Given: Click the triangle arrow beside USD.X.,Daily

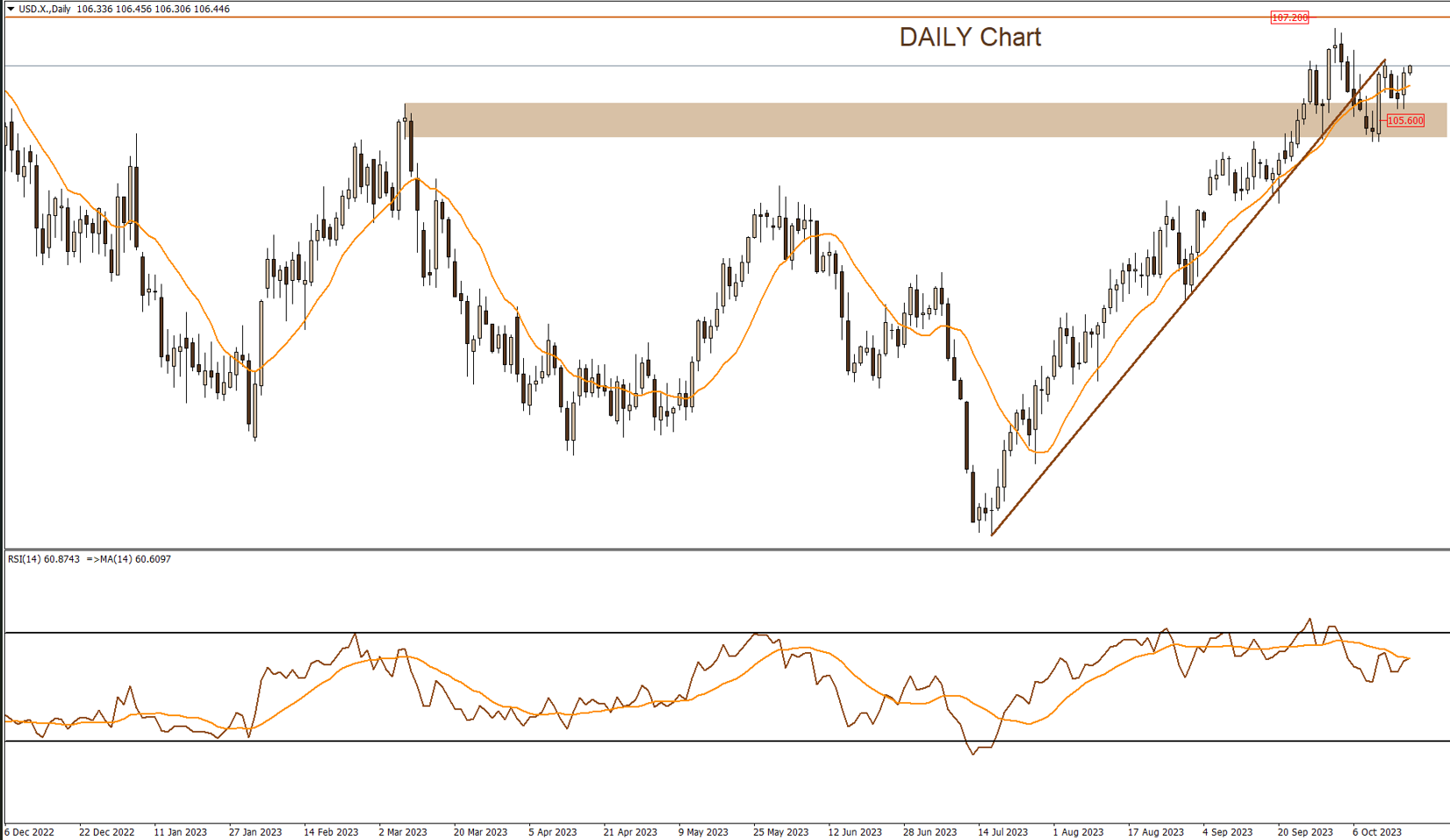Looking at the screenshot, I should [11, 10].
